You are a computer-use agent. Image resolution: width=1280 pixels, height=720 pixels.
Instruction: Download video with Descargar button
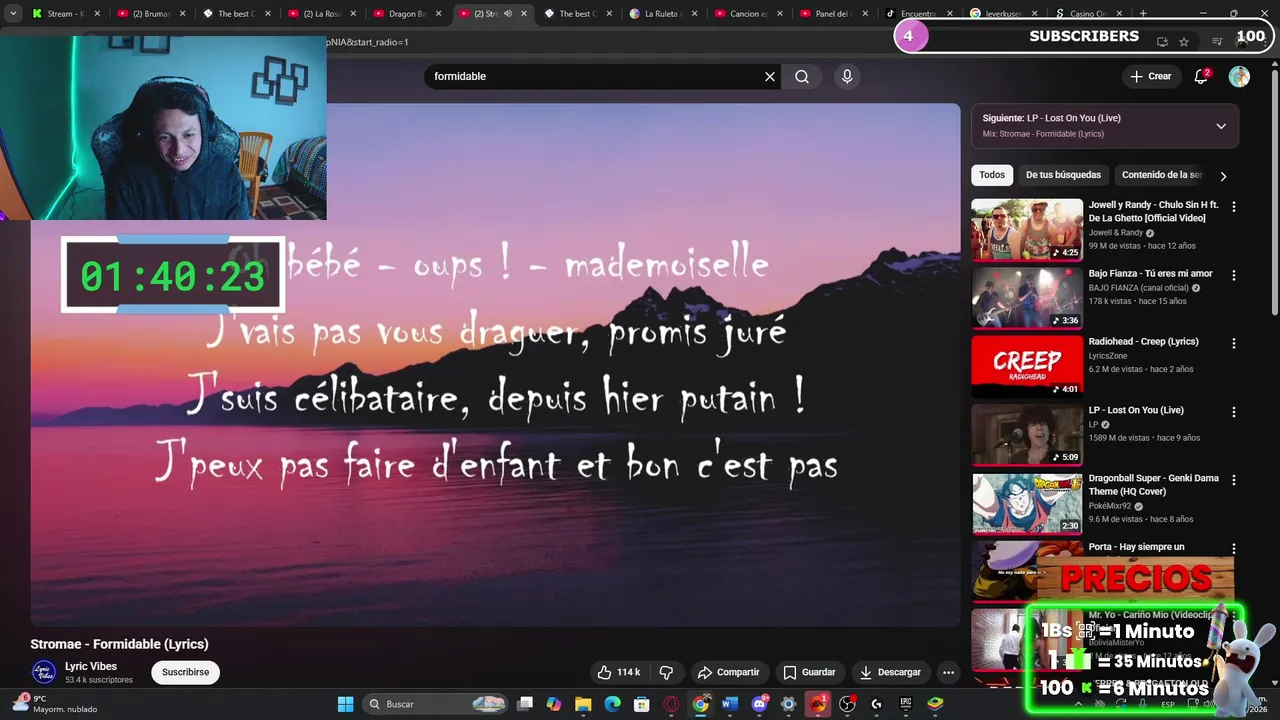(890, 672)
